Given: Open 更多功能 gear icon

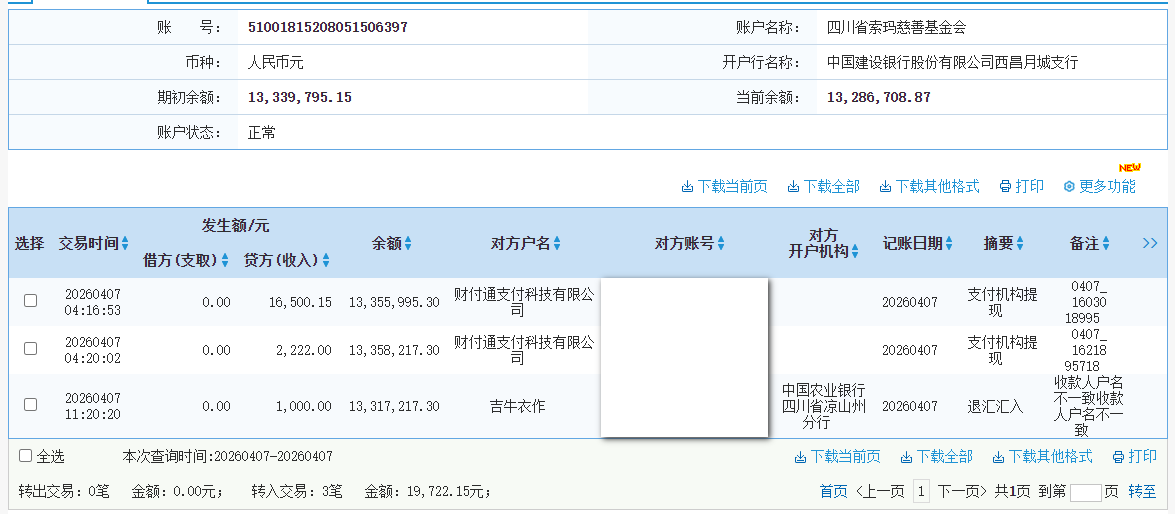Looking at the screenshot, I should 1069,187.
